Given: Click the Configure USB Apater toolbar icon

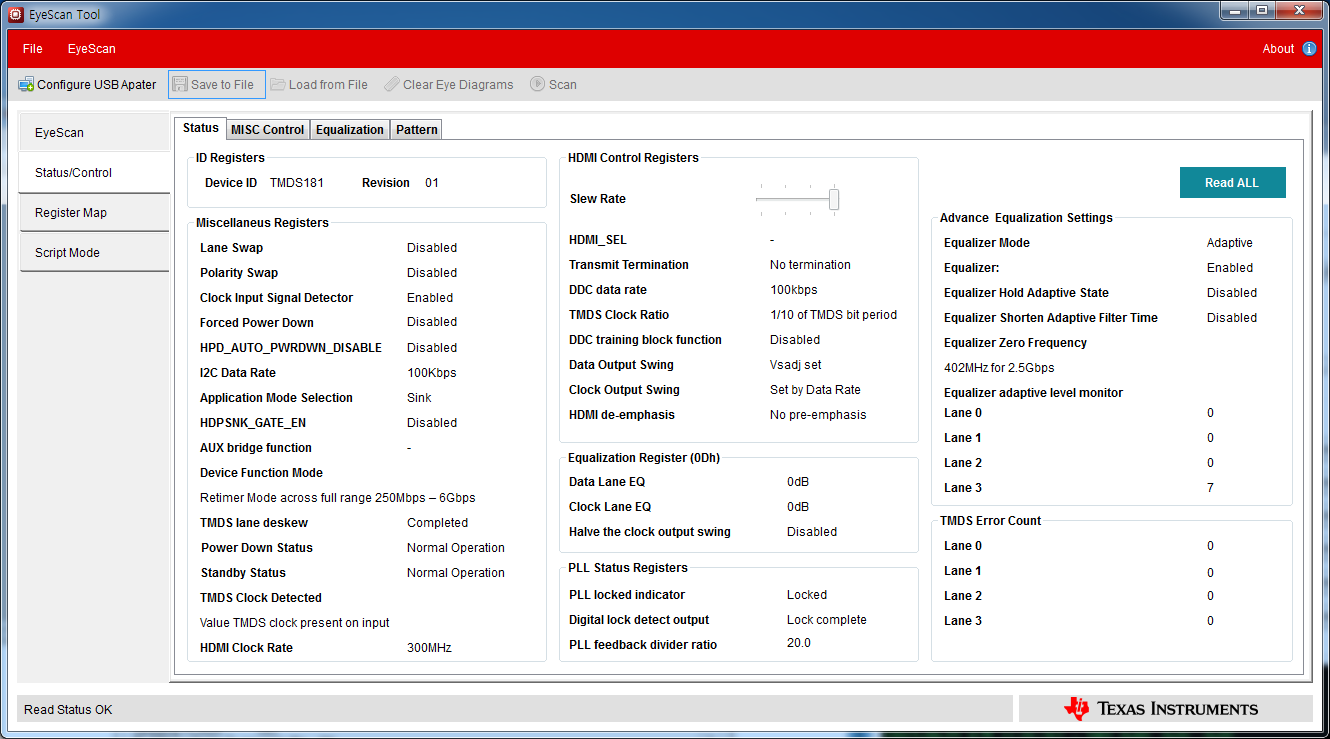Looking at the screenshot, I should (26, 85).
